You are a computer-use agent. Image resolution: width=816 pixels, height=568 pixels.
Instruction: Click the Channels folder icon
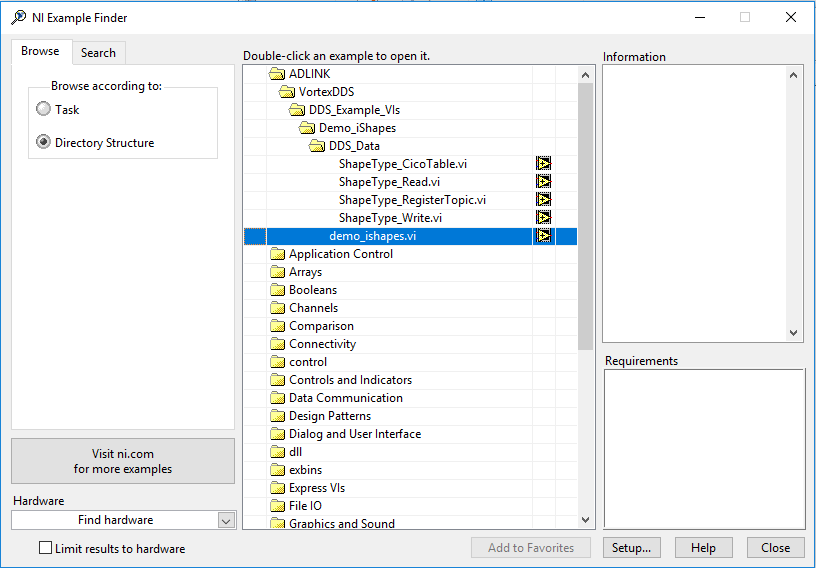click(278, 308)
